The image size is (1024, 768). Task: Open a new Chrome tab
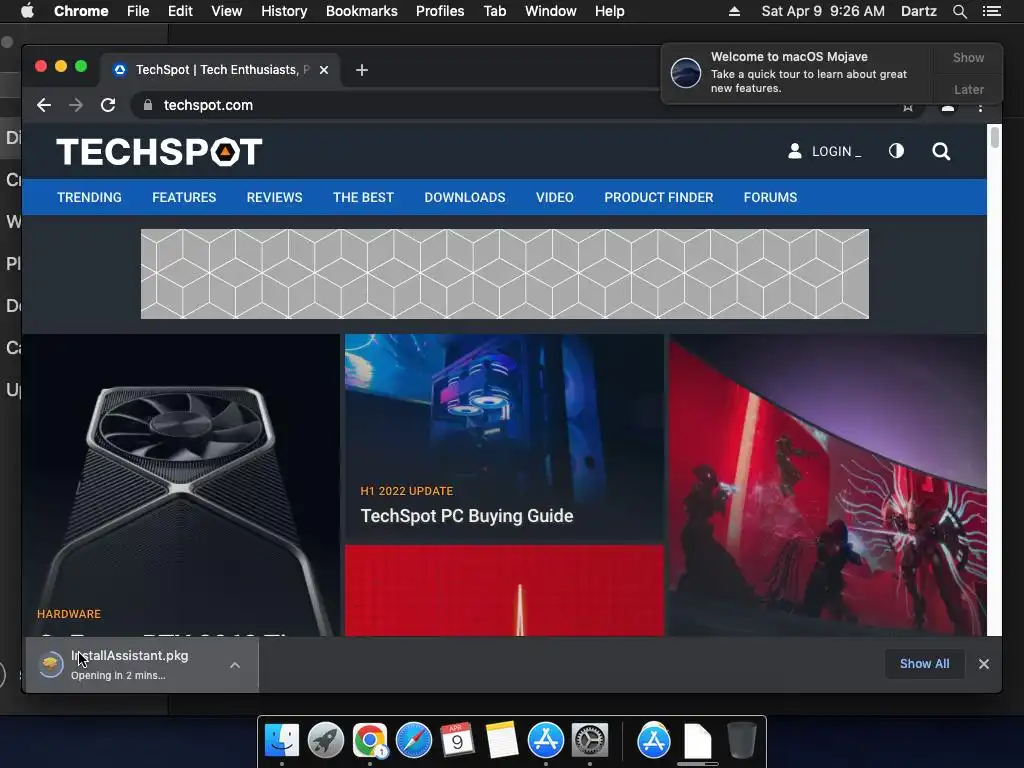pyautogui.click(x=362, y=70)
